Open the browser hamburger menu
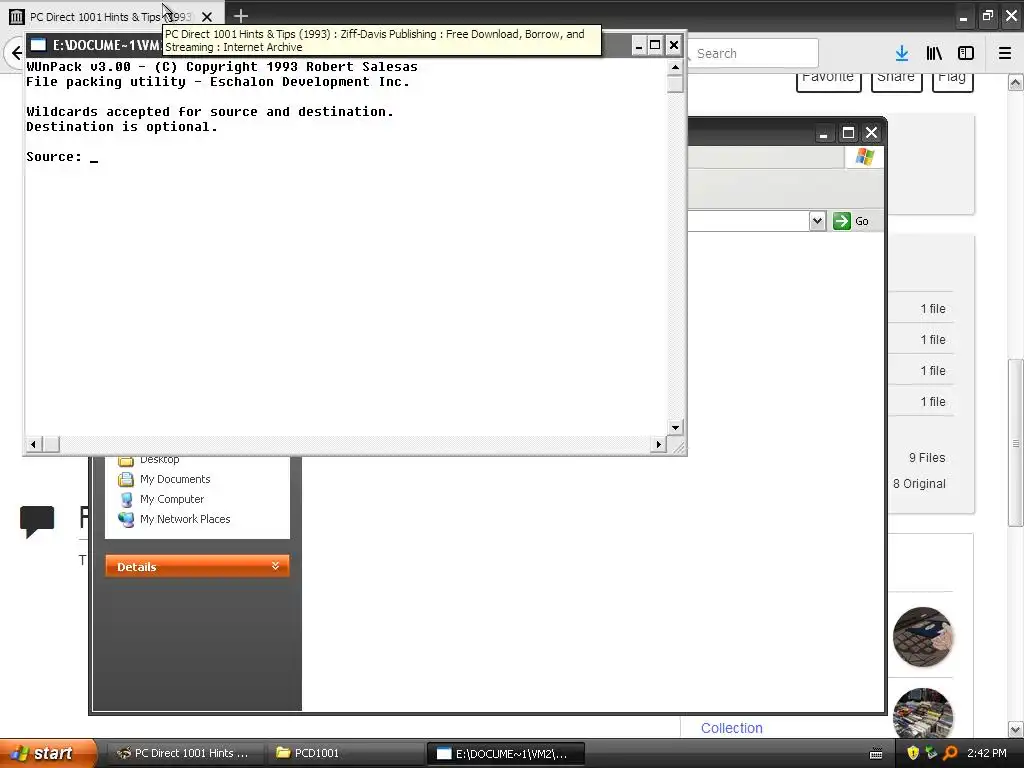This screenshot has width=1024, height=768. pos(1004,54)
